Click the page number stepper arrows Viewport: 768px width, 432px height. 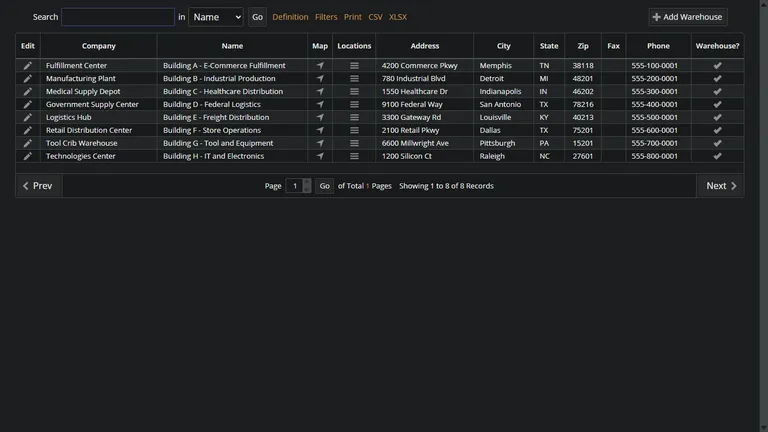pyautogui.click(x=307, y=186)
